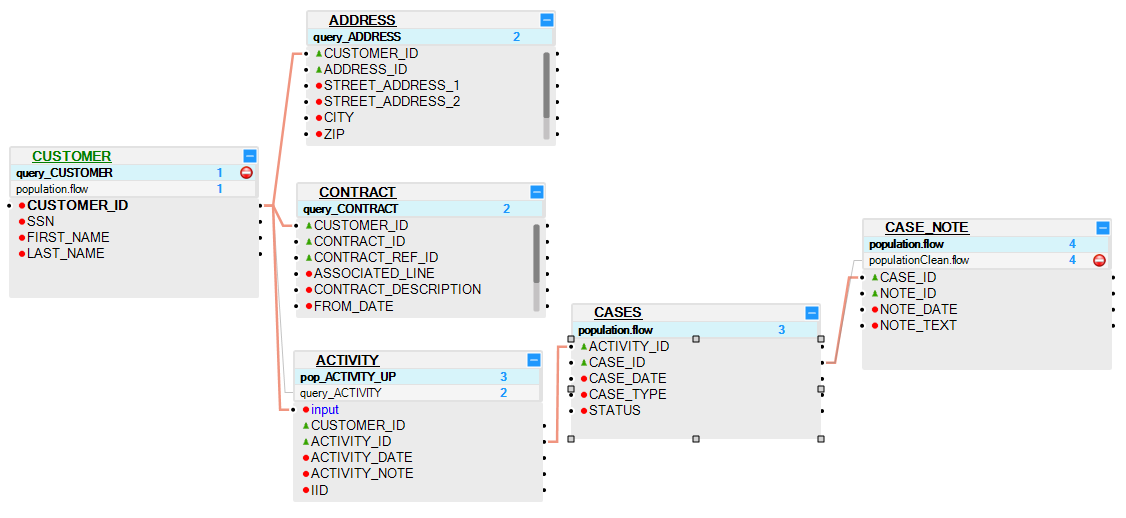Click red stop icon on populationClean.flow row

point(1099,260)
